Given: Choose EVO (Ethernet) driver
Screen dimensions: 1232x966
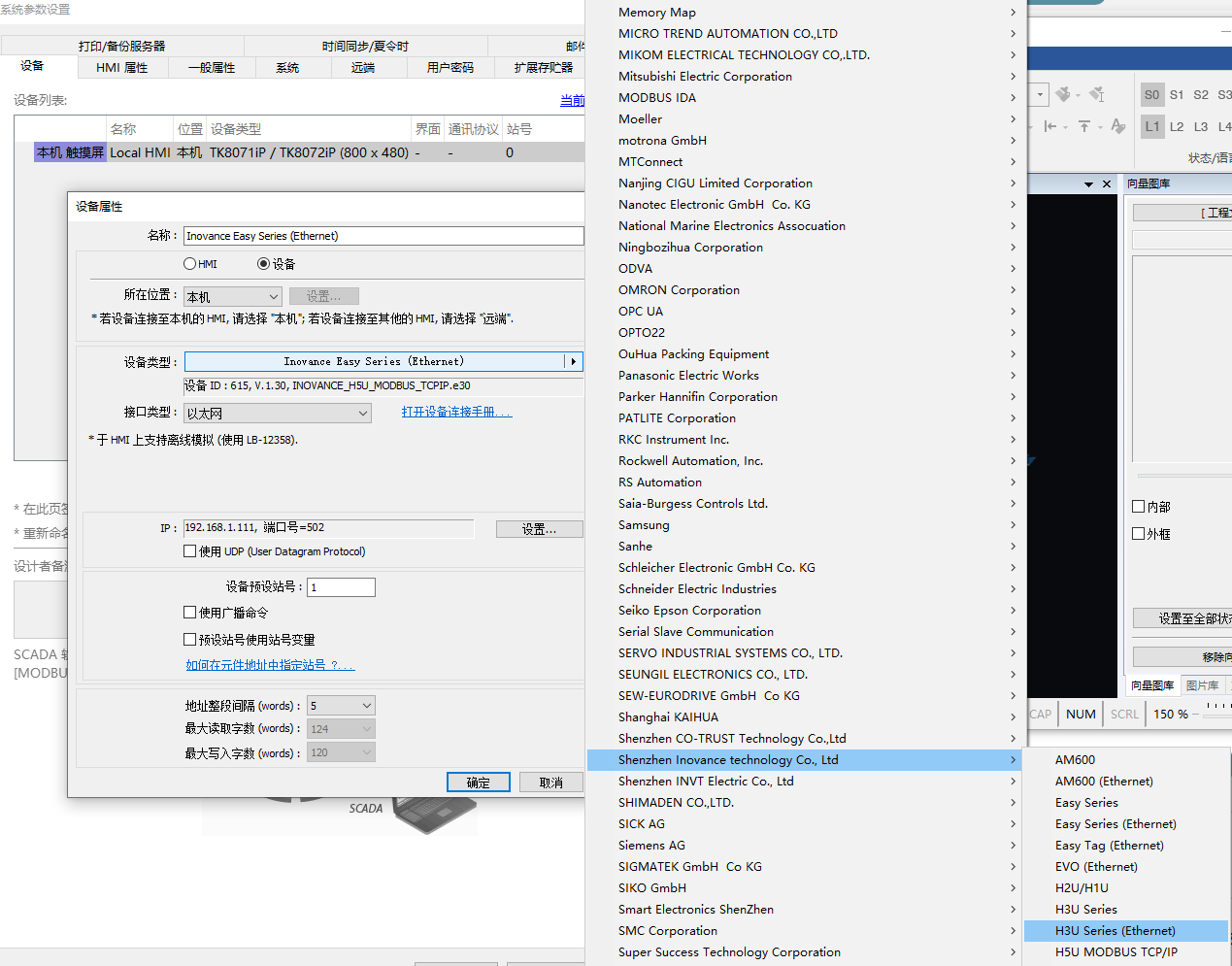Looking at the screenshot, I should pyautogui.click(x=1126, y=867).
